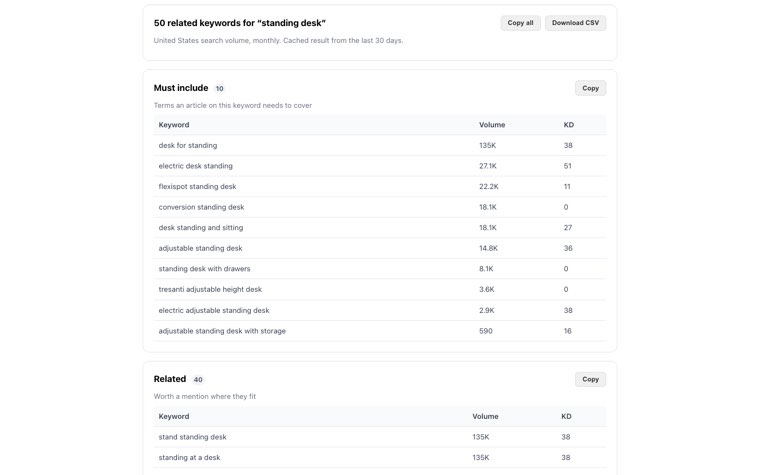Click the 27.1K volume value
The width and height of the screenshot is (760, 475).
tap(488, 166)
